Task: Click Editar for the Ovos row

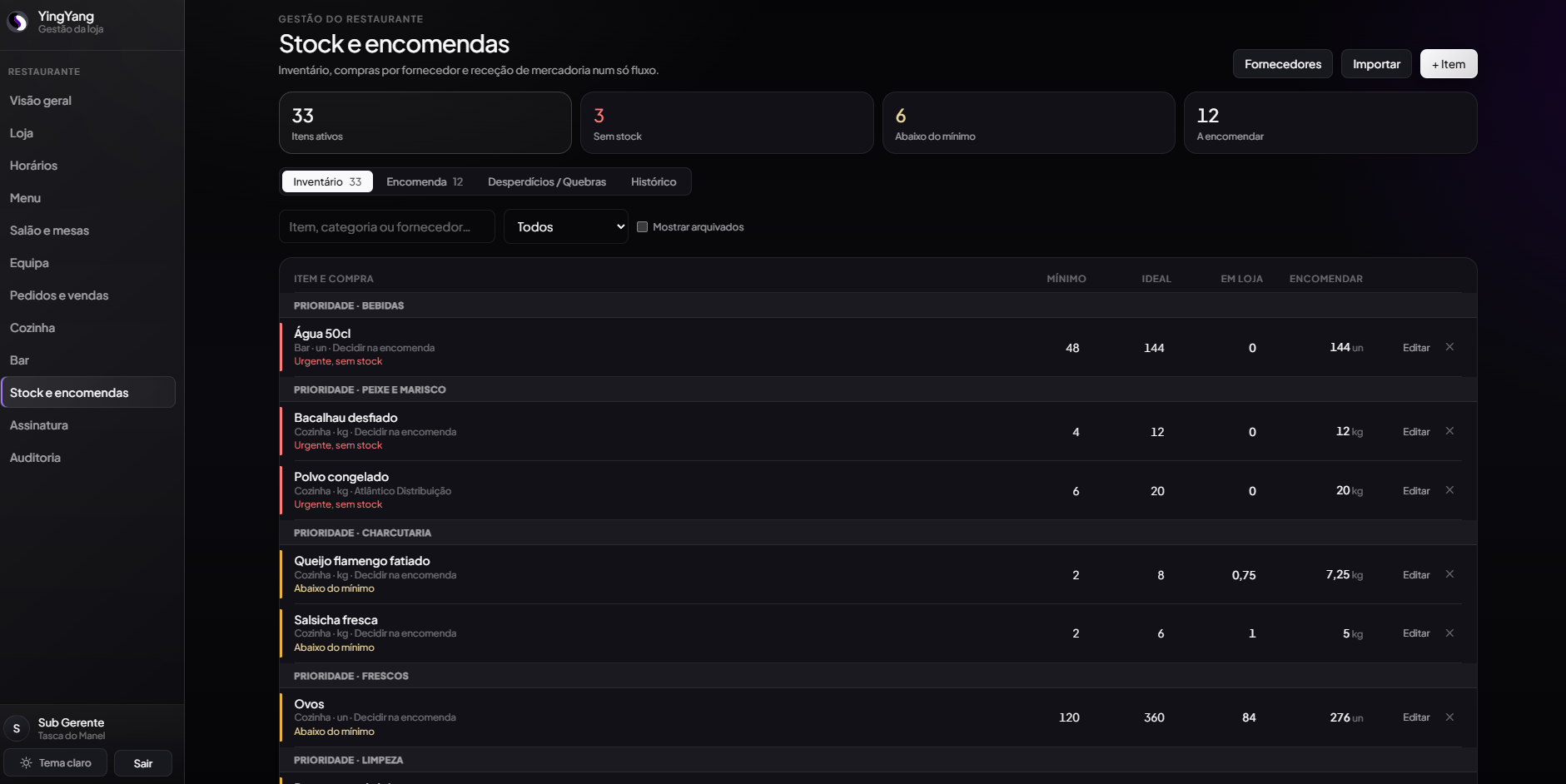Action: (x=1416, y=717)
